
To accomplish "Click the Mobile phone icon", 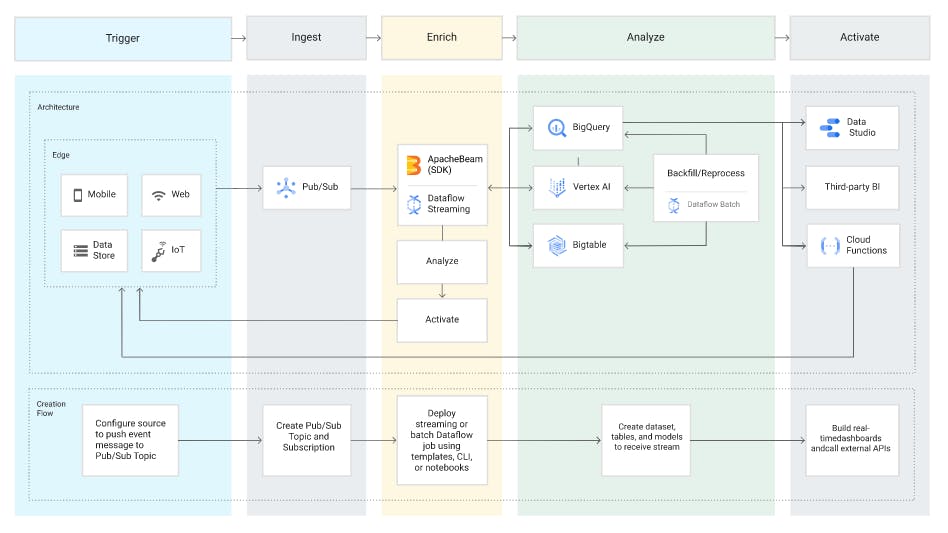I will pos(78,195).
